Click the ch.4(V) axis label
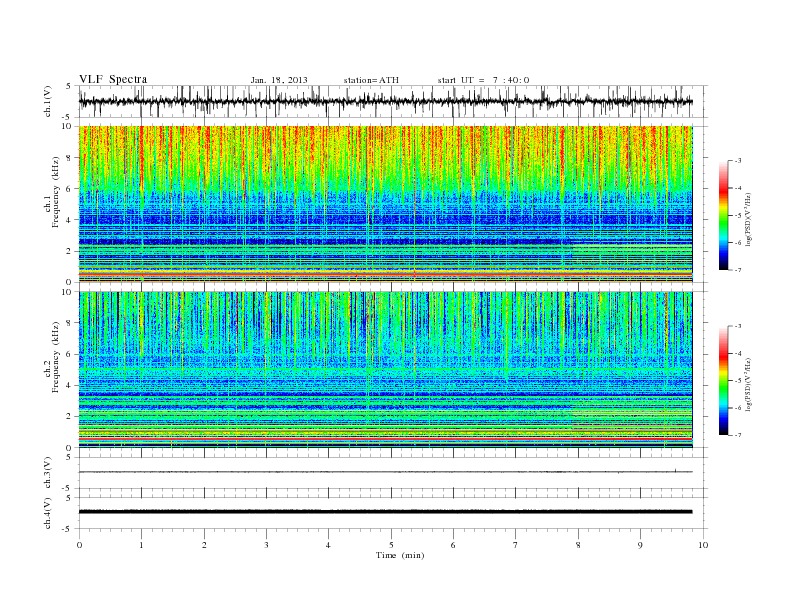 pos(48,513)
